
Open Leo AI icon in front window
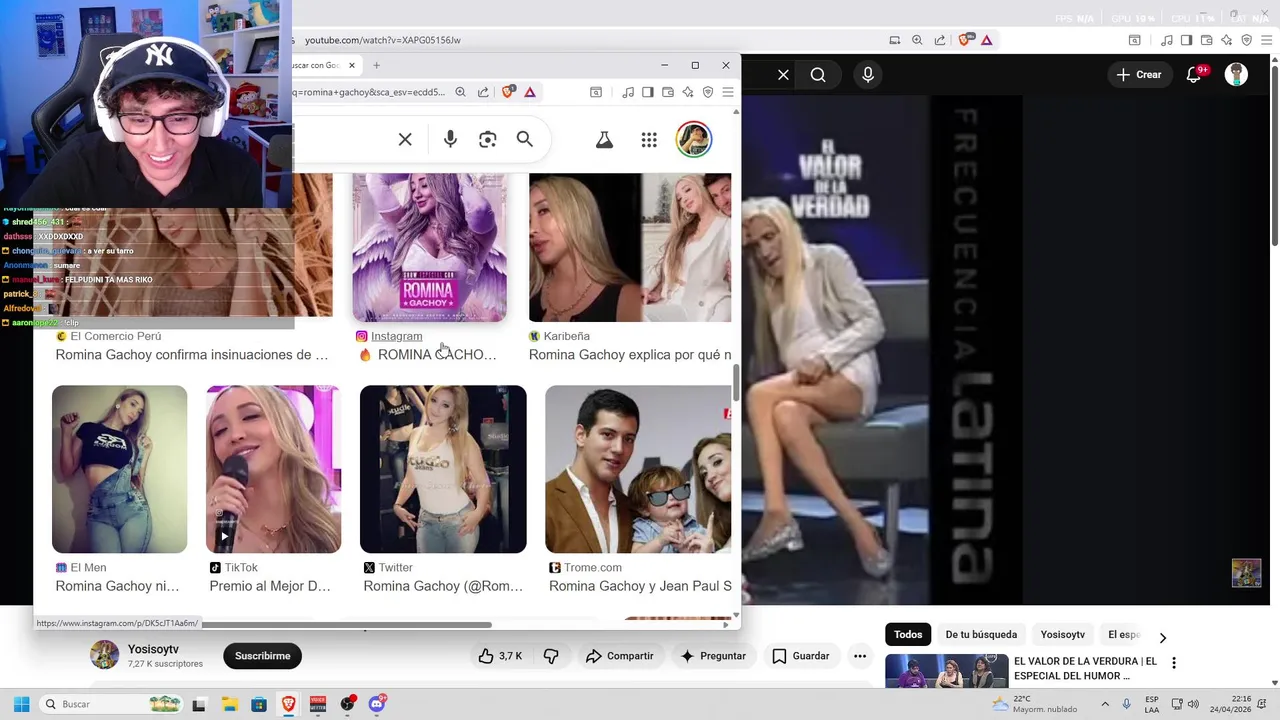pyautogui.click(x=688, y=92)
